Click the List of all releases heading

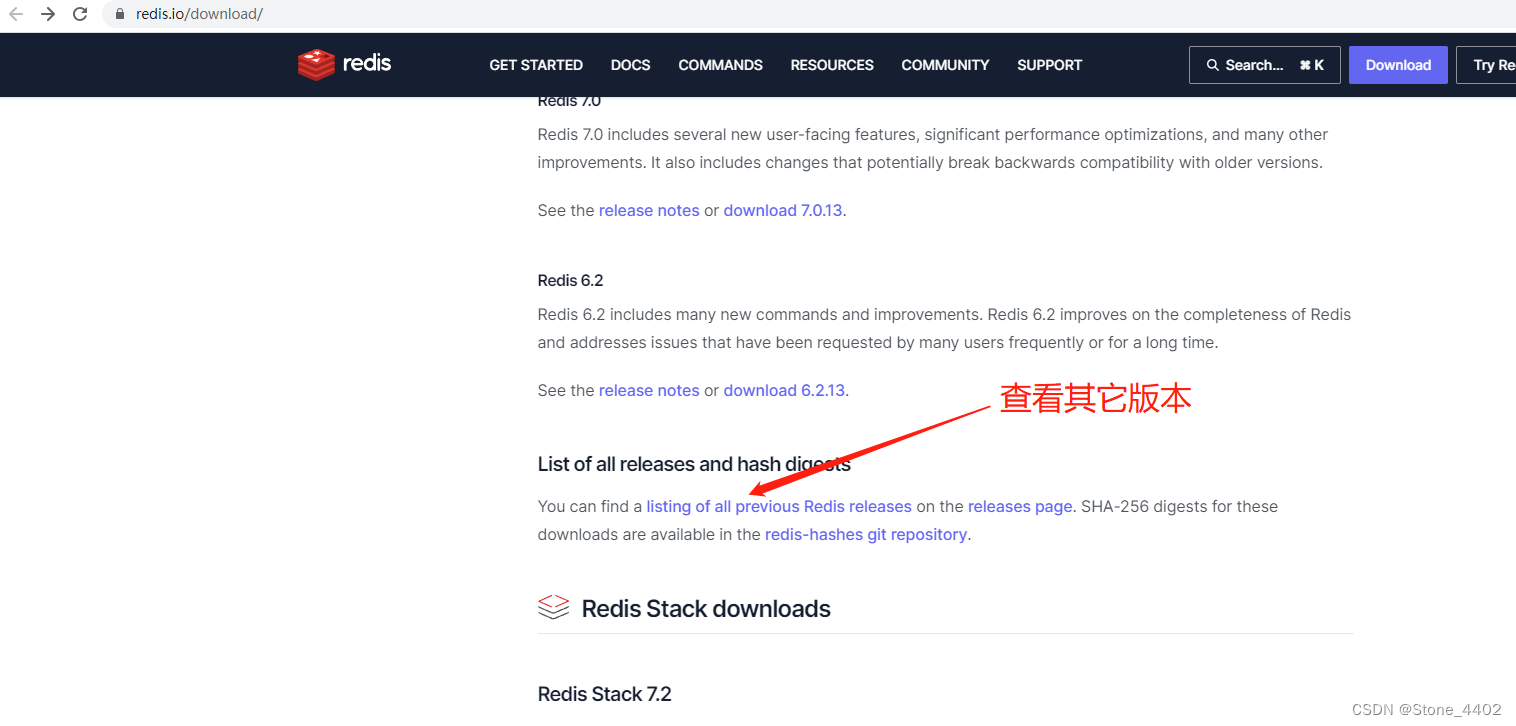(694, 464)
